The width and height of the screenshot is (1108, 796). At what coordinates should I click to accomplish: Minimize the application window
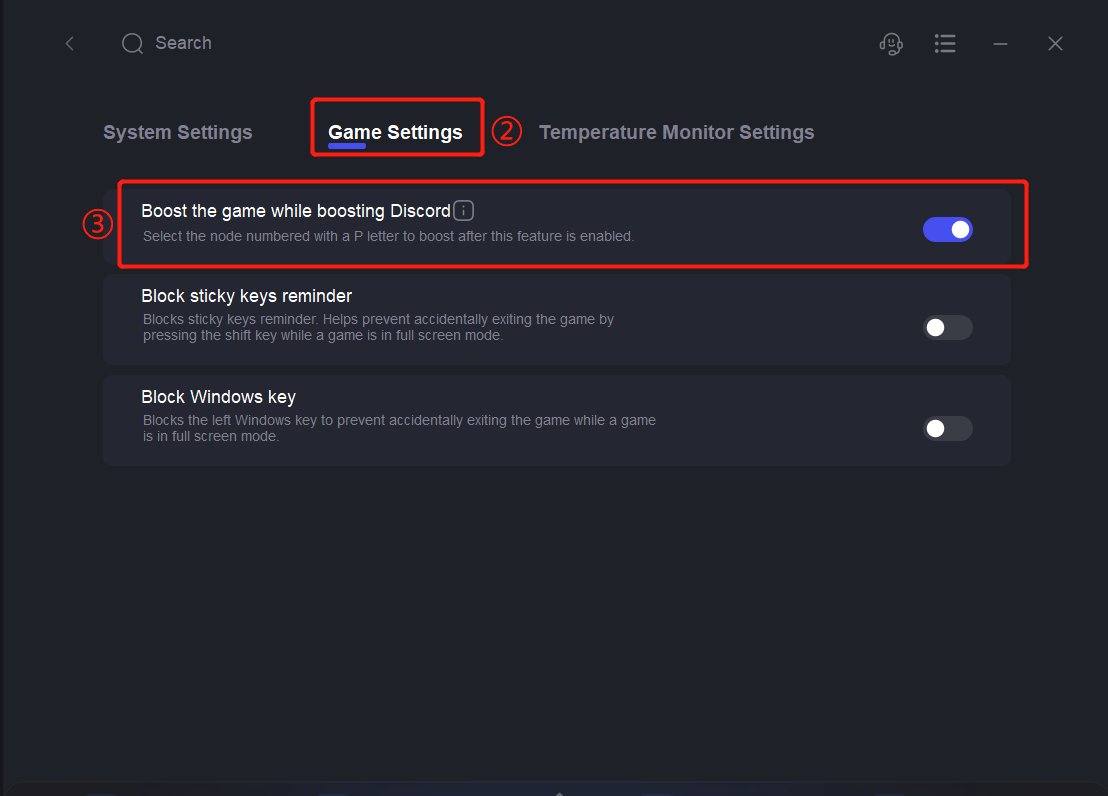click(1000, 43)
